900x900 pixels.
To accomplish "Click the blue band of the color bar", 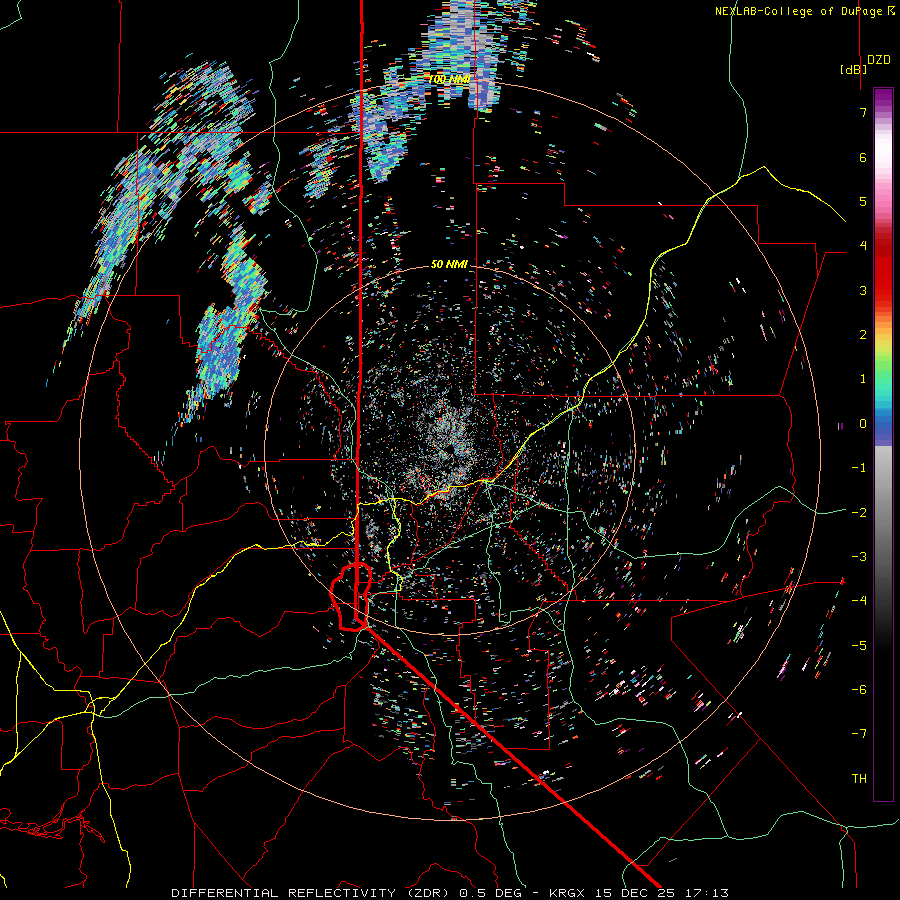I will tap(883, 425).
